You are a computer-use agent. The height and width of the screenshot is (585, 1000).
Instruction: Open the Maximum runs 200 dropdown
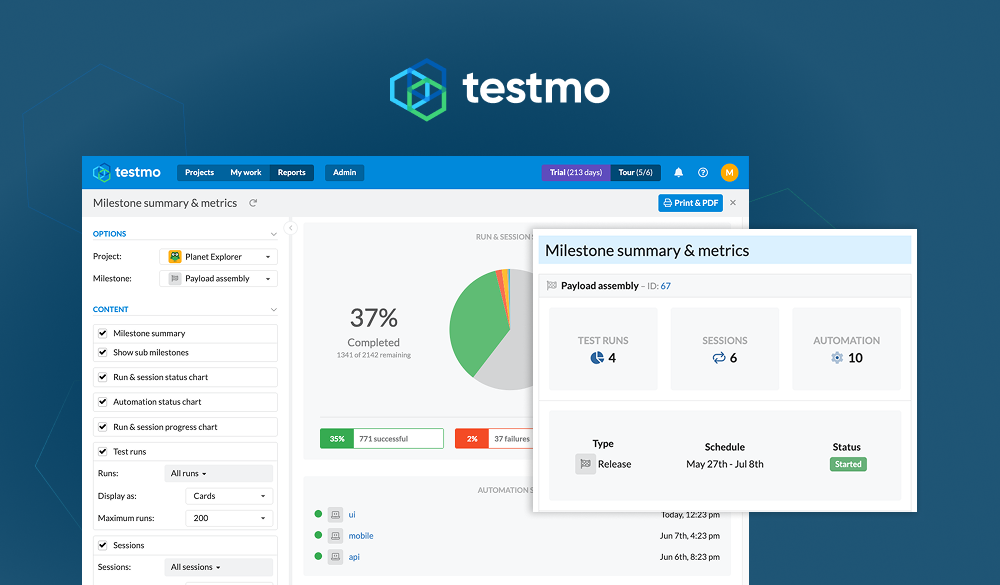pyautogui.click(x=229, y=518)
